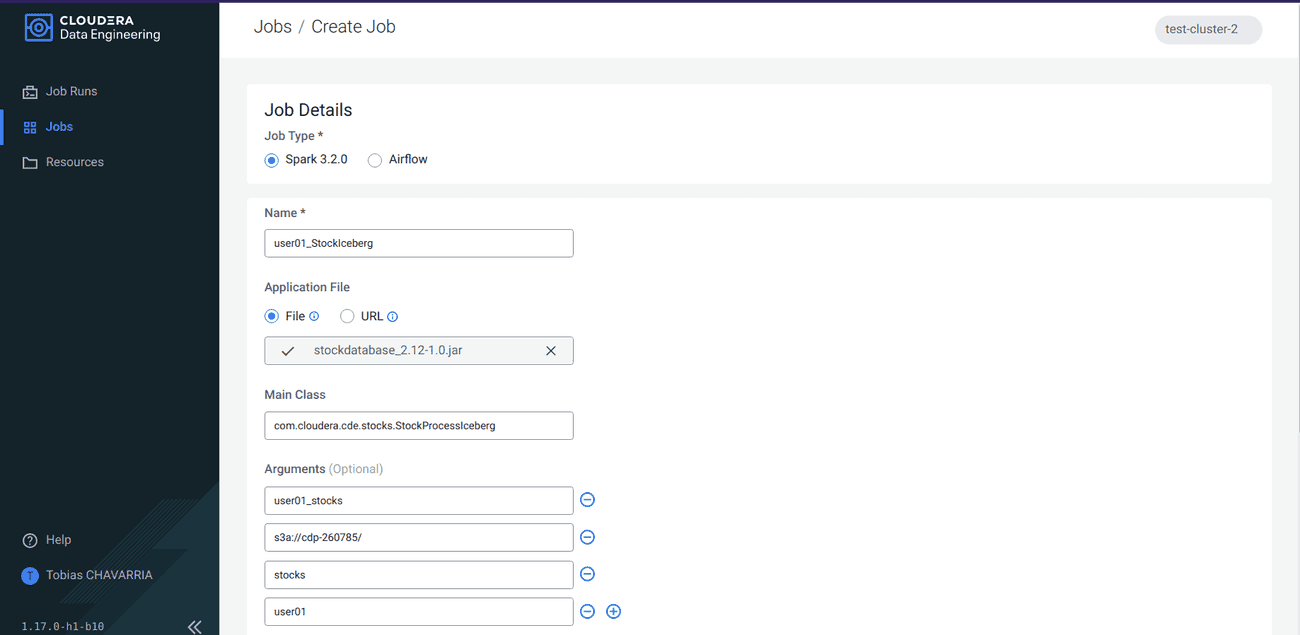Open Resources in sidebar

point(74,162)
